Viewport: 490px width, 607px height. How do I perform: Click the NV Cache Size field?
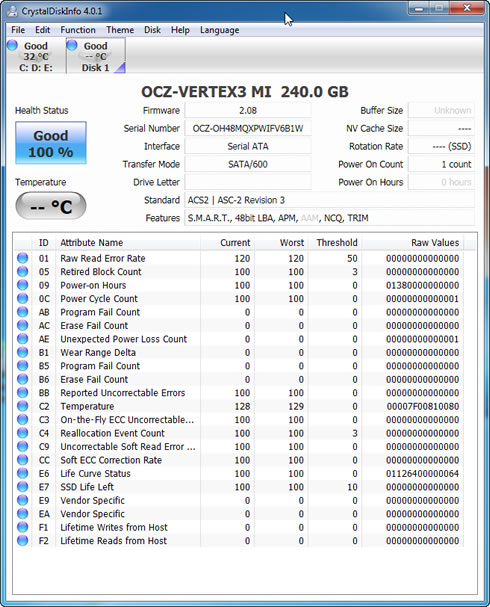point(441,128)
